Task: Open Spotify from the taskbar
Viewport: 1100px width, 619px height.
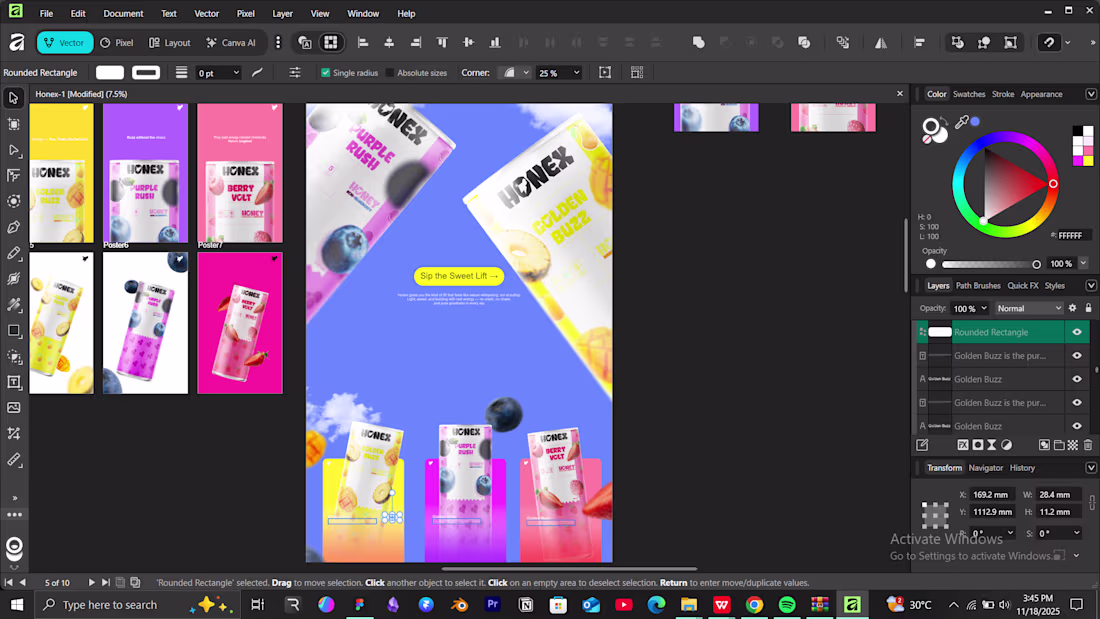Action: [x=787, y=604]
